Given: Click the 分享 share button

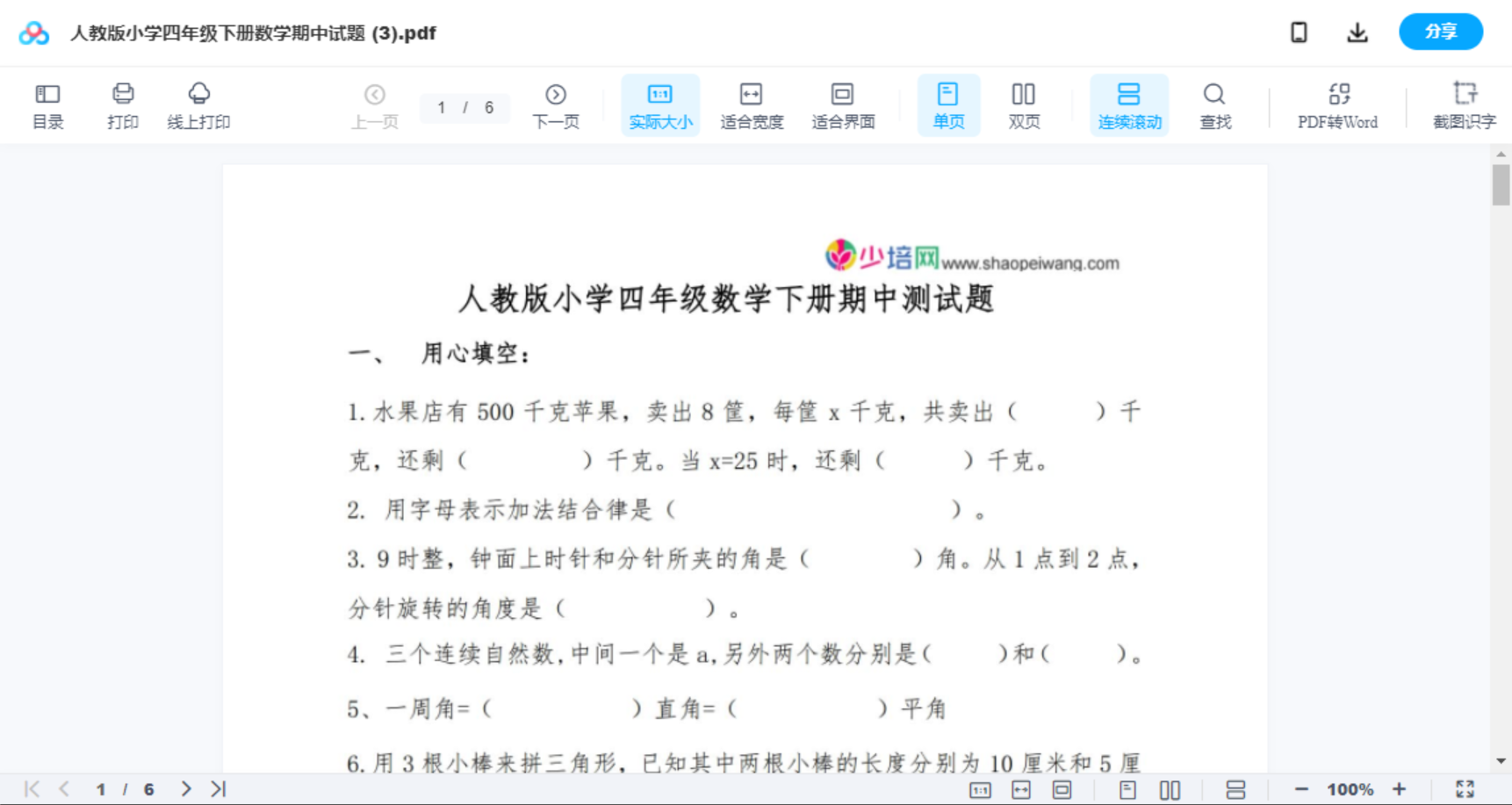Looking at the screenshot, I should point(1440,32).
